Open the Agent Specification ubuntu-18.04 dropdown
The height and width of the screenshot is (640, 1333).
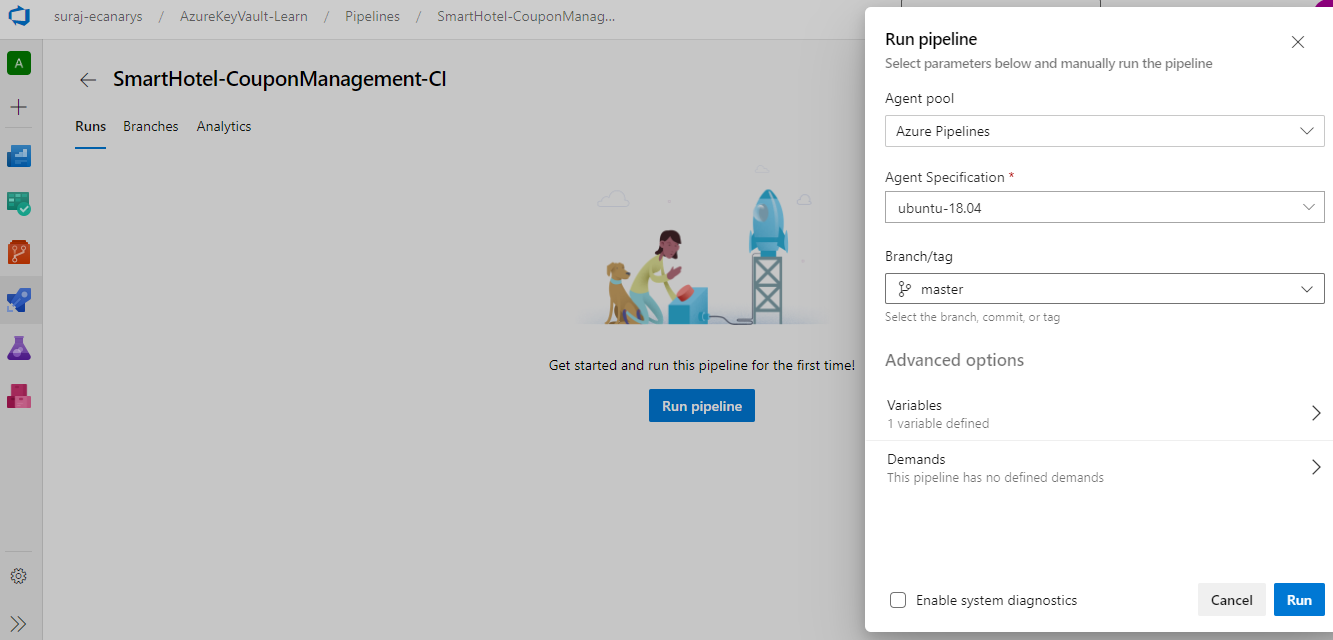pos(1105,207)
